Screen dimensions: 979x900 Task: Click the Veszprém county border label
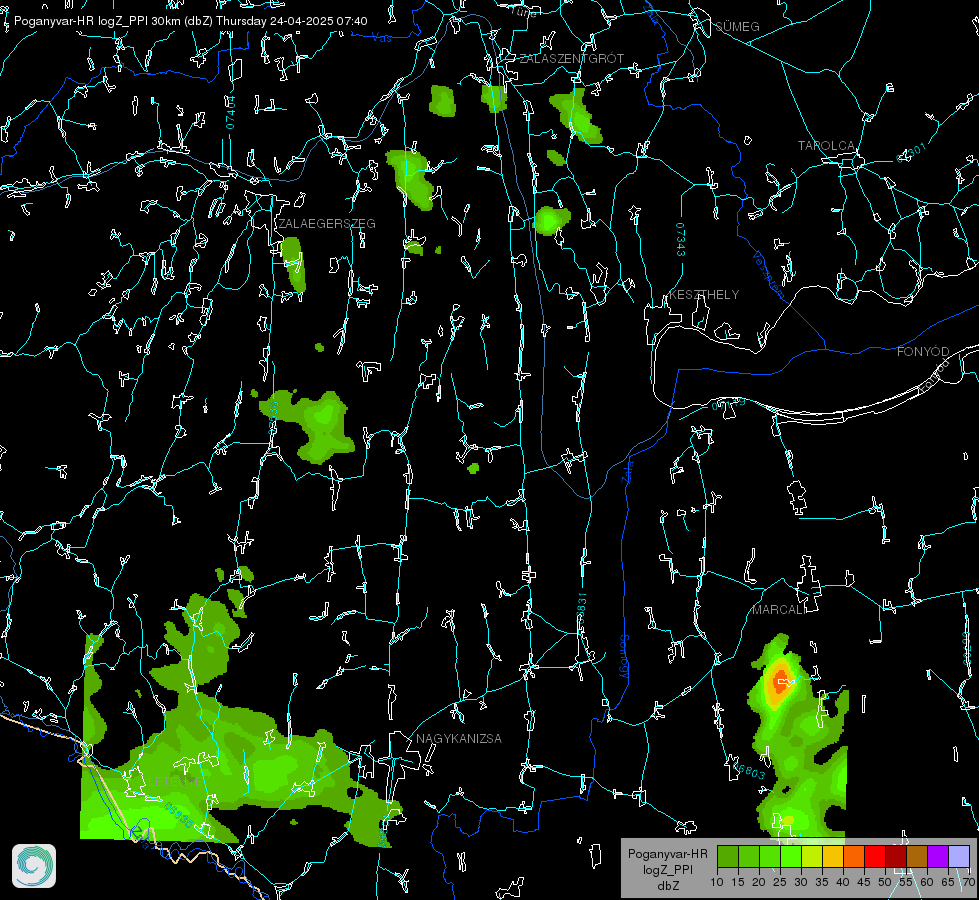768,274
